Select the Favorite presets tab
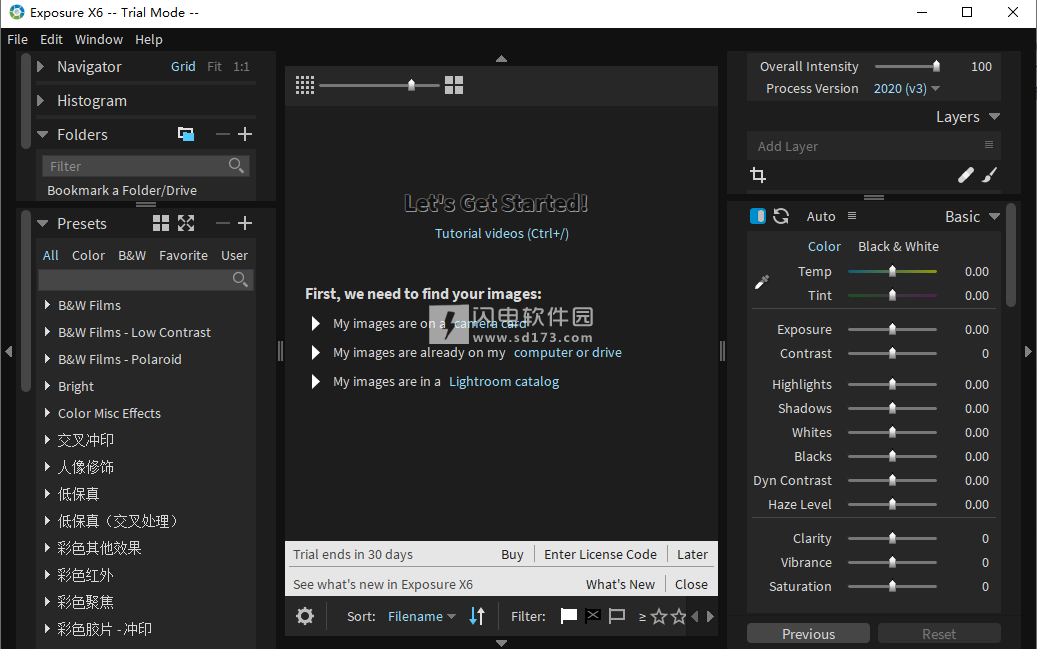Screen dimensions: 1037x649 click(183, 255)
